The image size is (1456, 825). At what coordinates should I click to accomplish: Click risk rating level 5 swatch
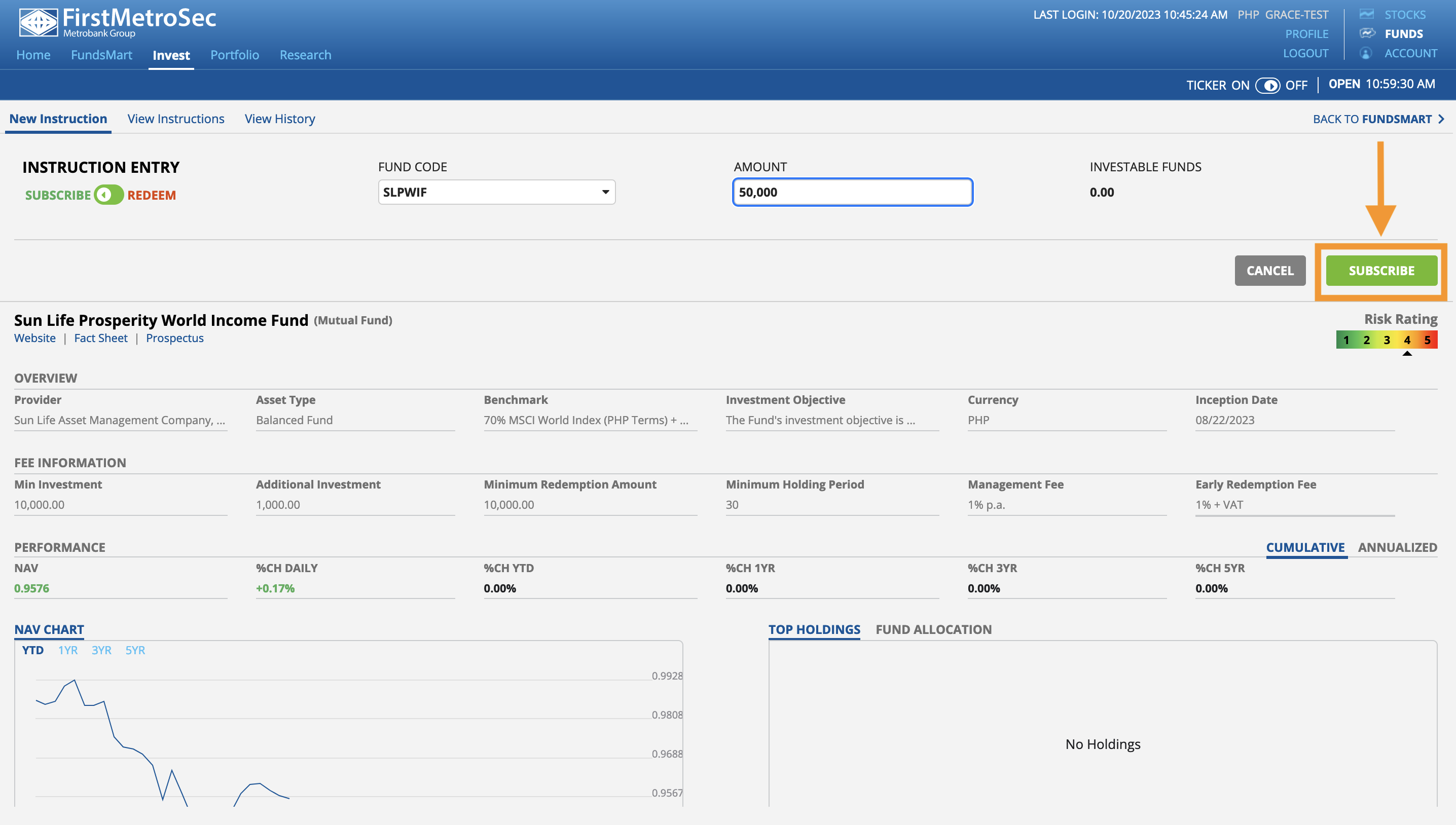click(x=1427, y=340)
